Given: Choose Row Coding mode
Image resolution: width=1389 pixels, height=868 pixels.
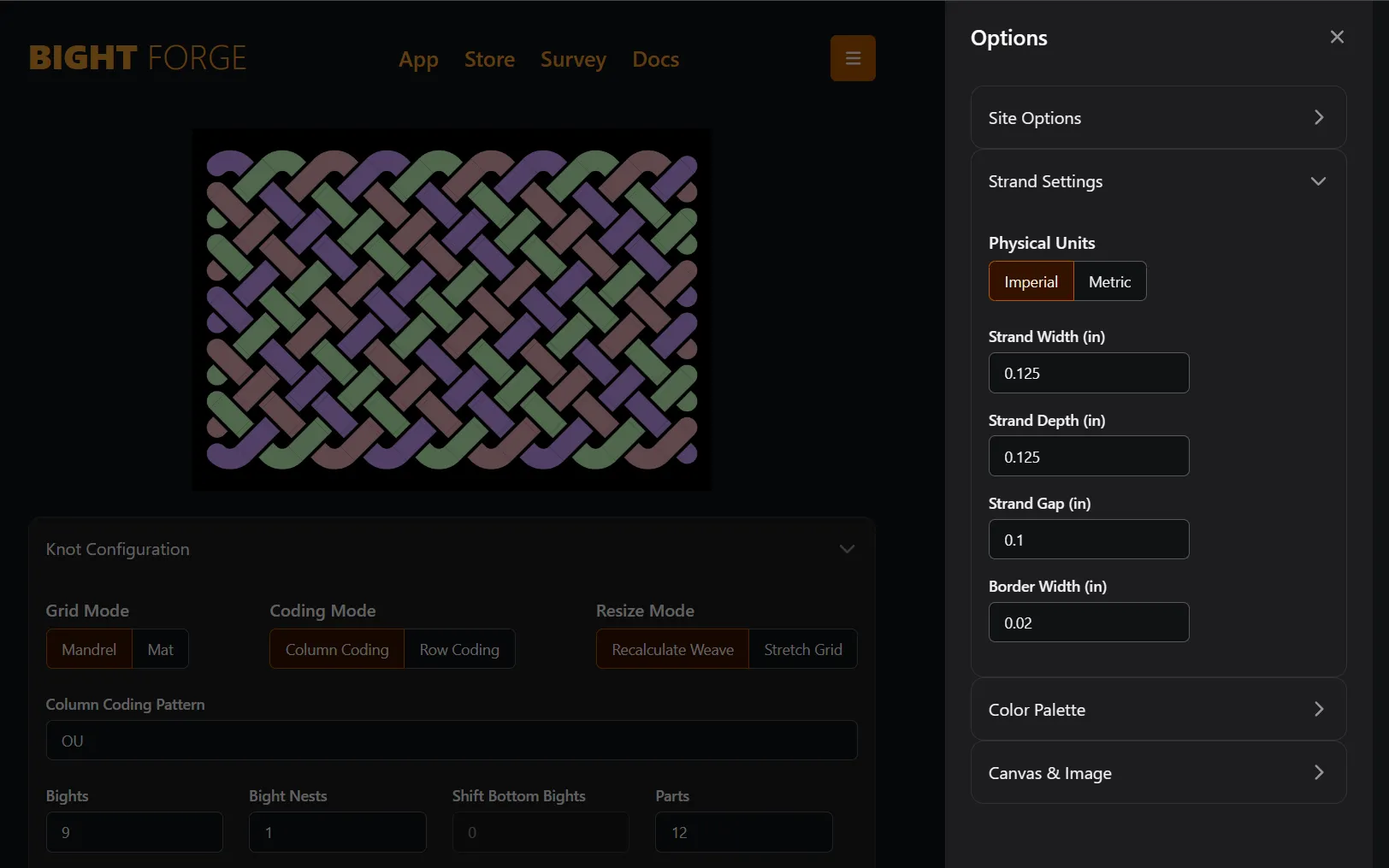Looking at the screenshot, I should [459, 649].
